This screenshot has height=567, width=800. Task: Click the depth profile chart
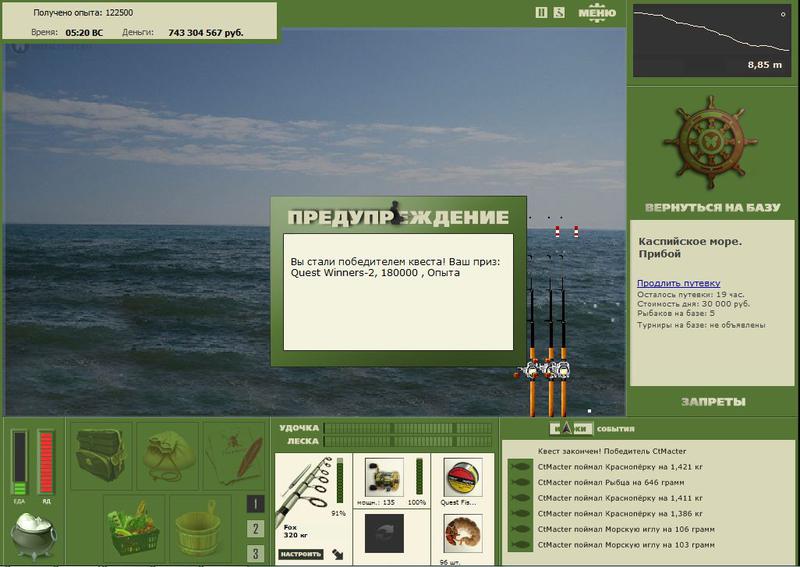pos(712,40)
